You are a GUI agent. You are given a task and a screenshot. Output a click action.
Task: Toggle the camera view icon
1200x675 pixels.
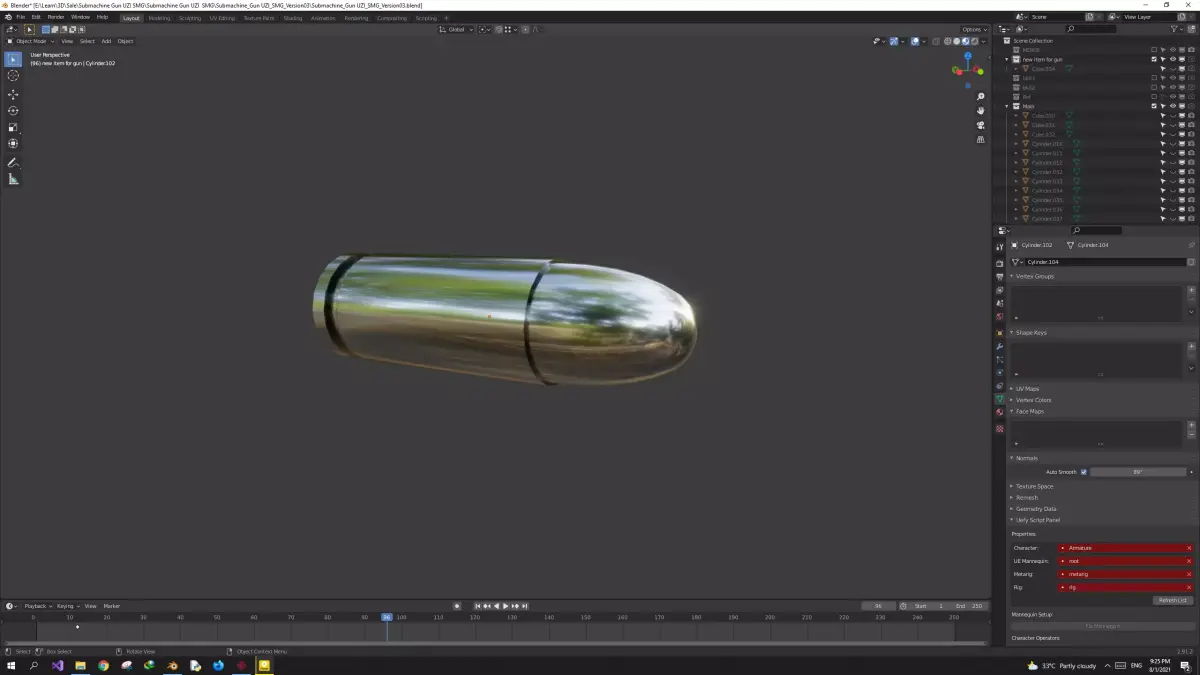click(x=981, y=125)
